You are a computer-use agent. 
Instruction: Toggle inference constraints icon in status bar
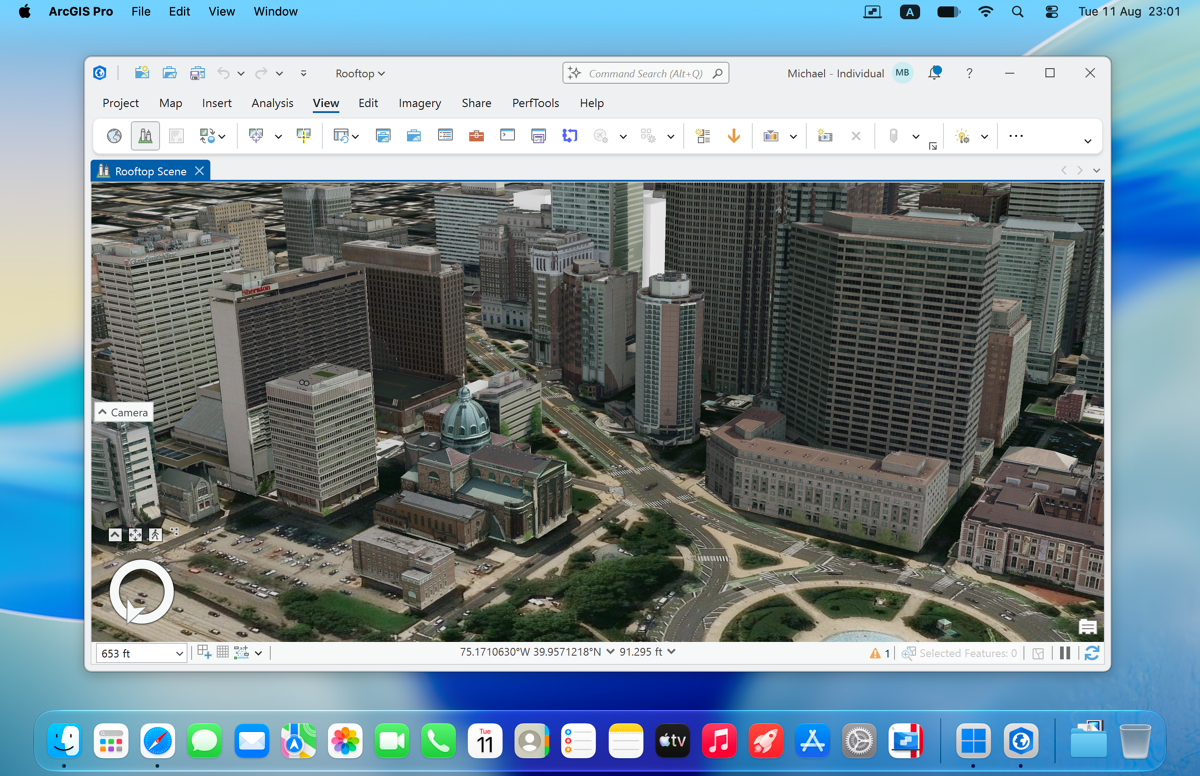(242, 652)
